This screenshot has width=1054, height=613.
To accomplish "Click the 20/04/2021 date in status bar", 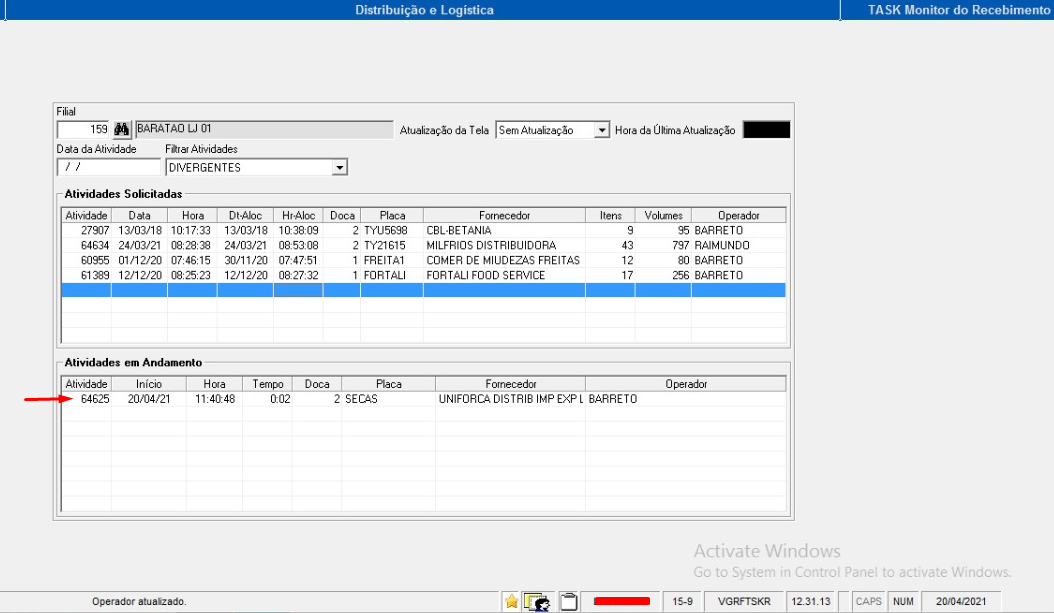I will pos(961,602).
